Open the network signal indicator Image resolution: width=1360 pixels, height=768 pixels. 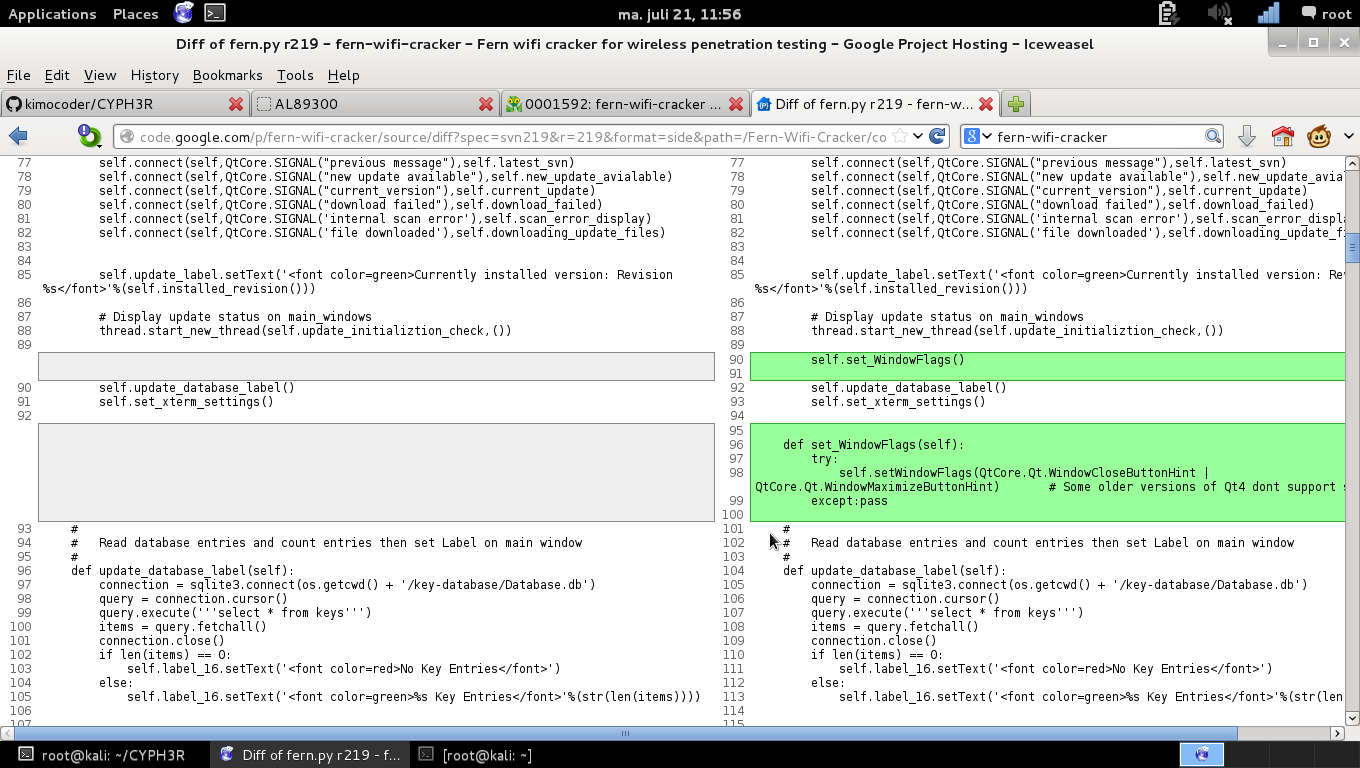(1268, 13)
